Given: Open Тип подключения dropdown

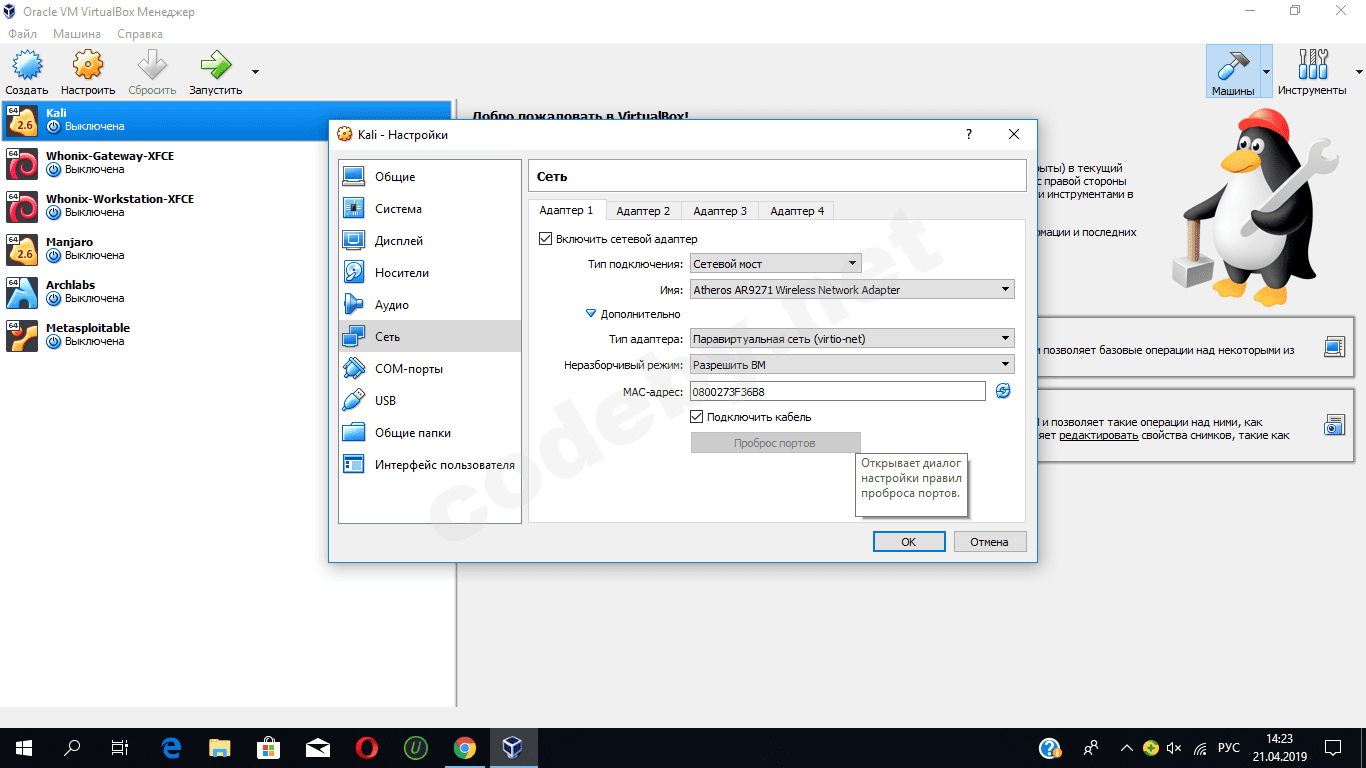Looking at the screenshot, I should 776,264.
